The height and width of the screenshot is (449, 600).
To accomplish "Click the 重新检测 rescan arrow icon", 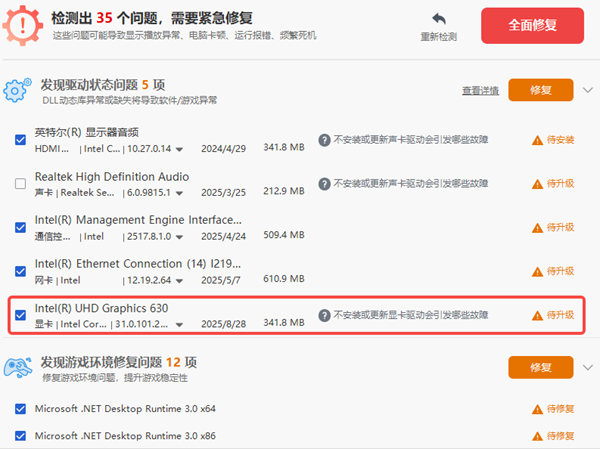I will point(438,19).
